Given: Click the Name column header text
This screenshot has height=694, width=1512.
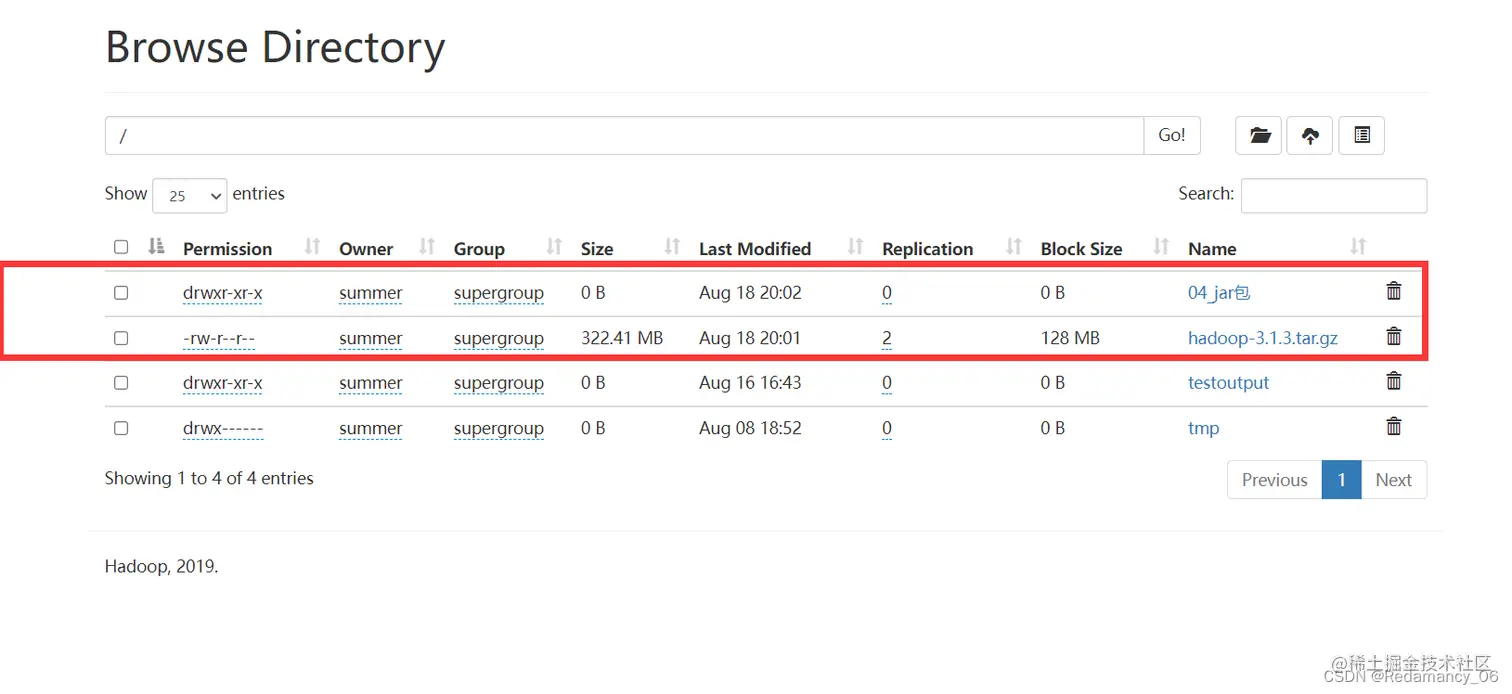Looking at the screenshot, I should [1212, 249].
